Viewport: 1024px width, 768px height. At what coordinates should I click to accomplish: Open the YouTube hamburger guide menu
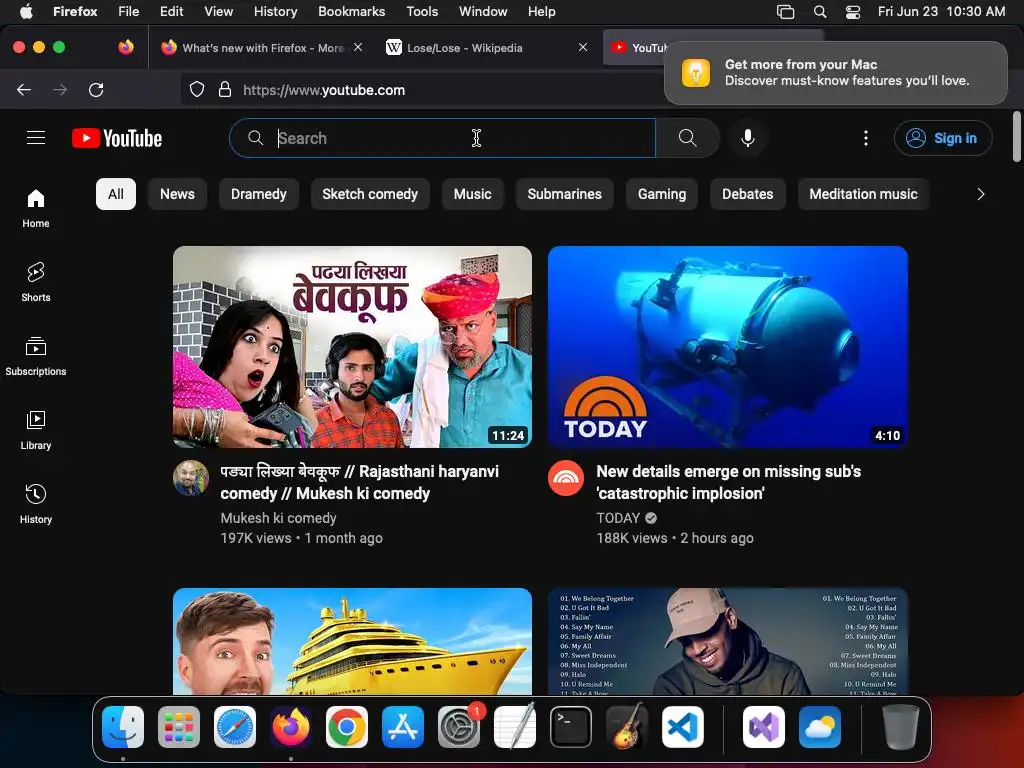tap(36, 138)
